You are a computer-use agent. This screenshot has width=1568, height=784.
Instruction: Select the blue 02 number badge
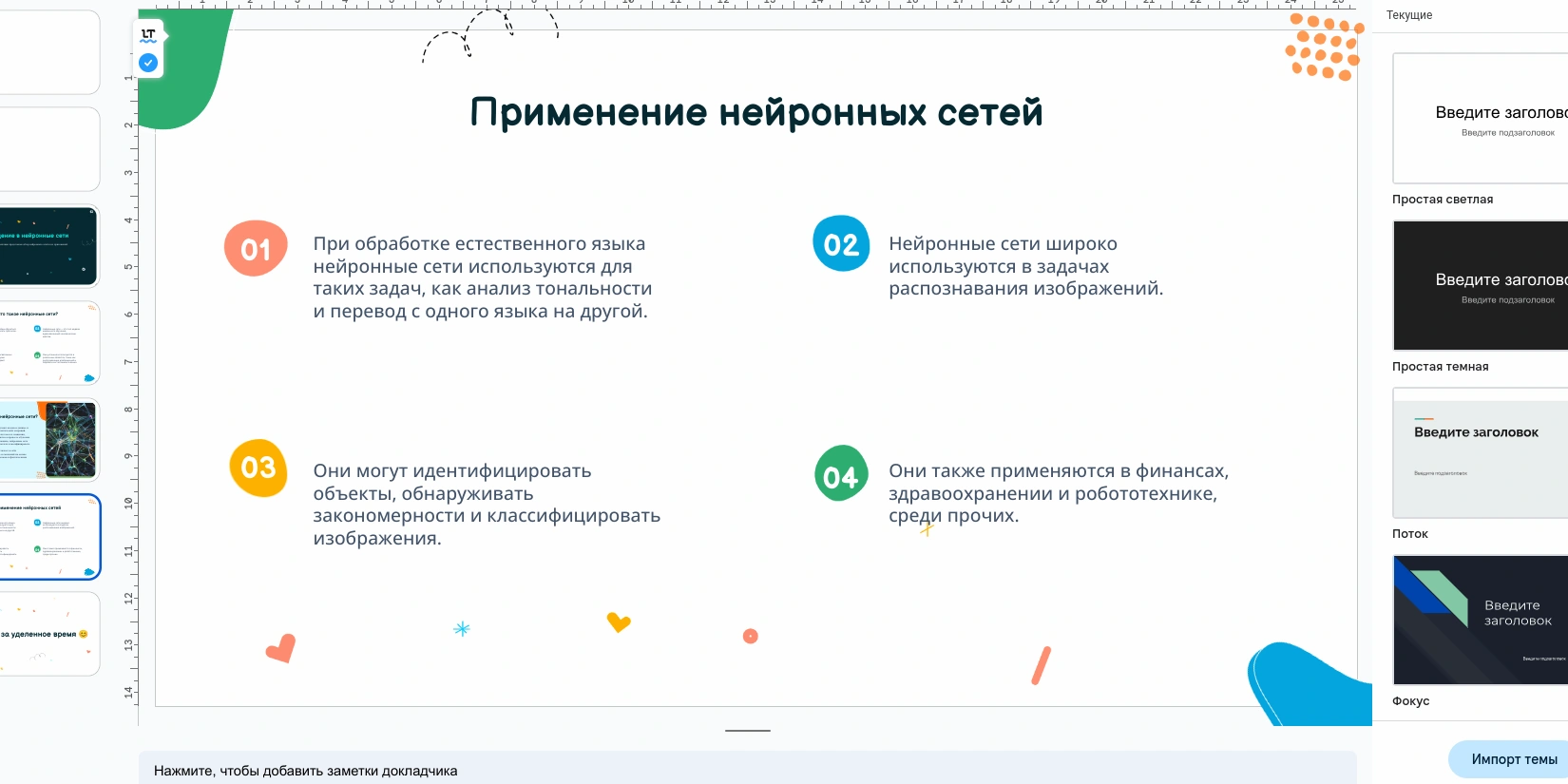tap(841, 244)
